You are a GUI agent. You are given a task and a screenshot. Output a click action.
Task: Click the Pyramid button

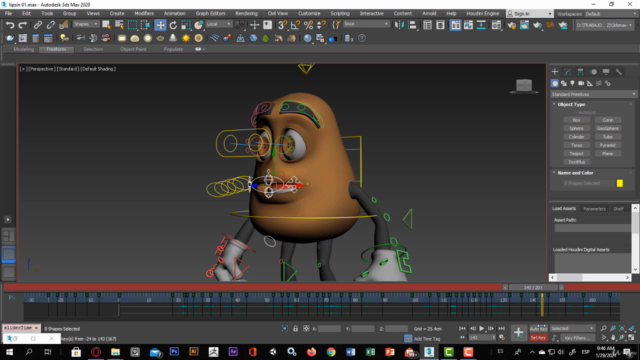(607, 145)
